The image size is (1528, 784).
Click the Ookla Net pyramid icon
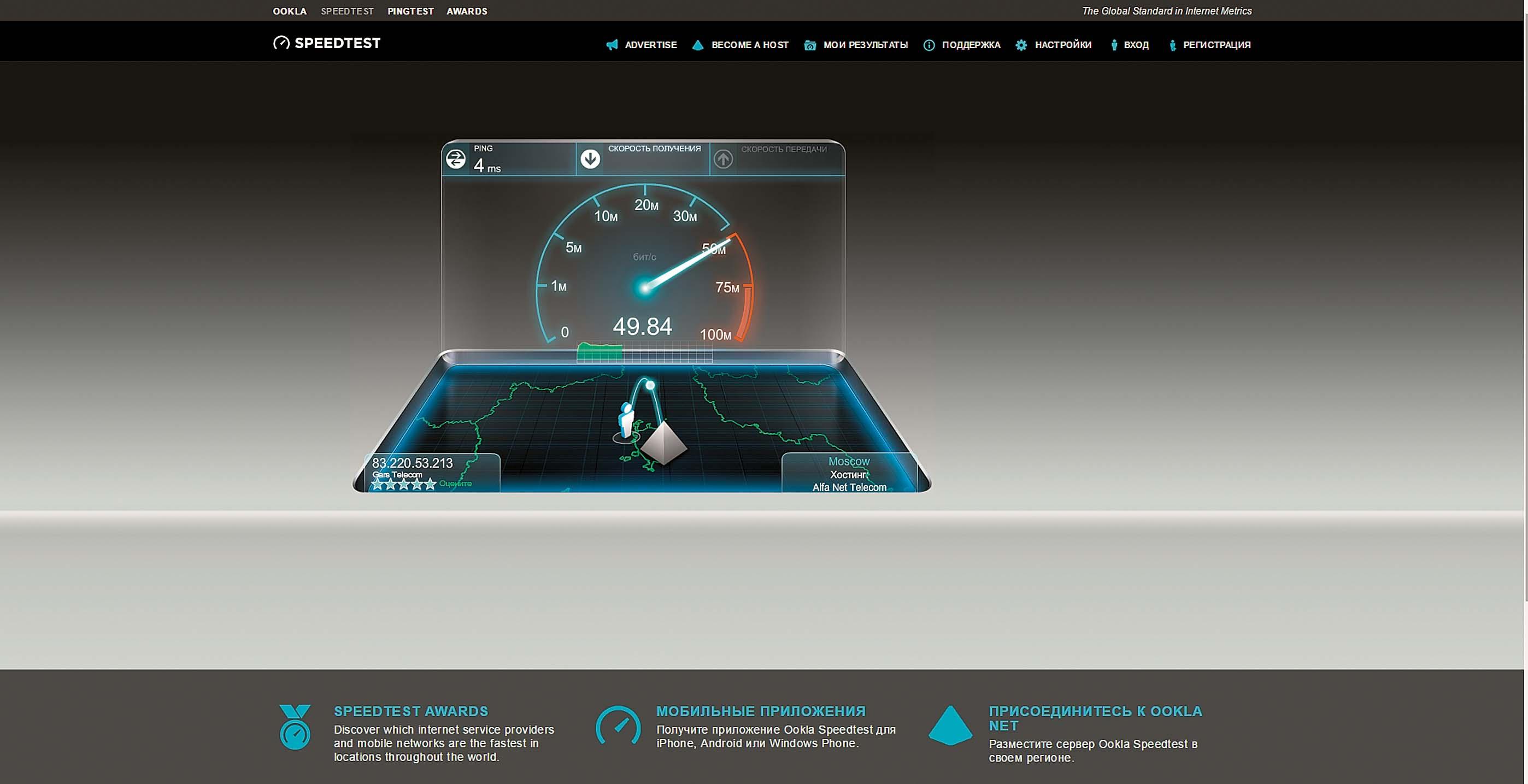click(950, 726)
